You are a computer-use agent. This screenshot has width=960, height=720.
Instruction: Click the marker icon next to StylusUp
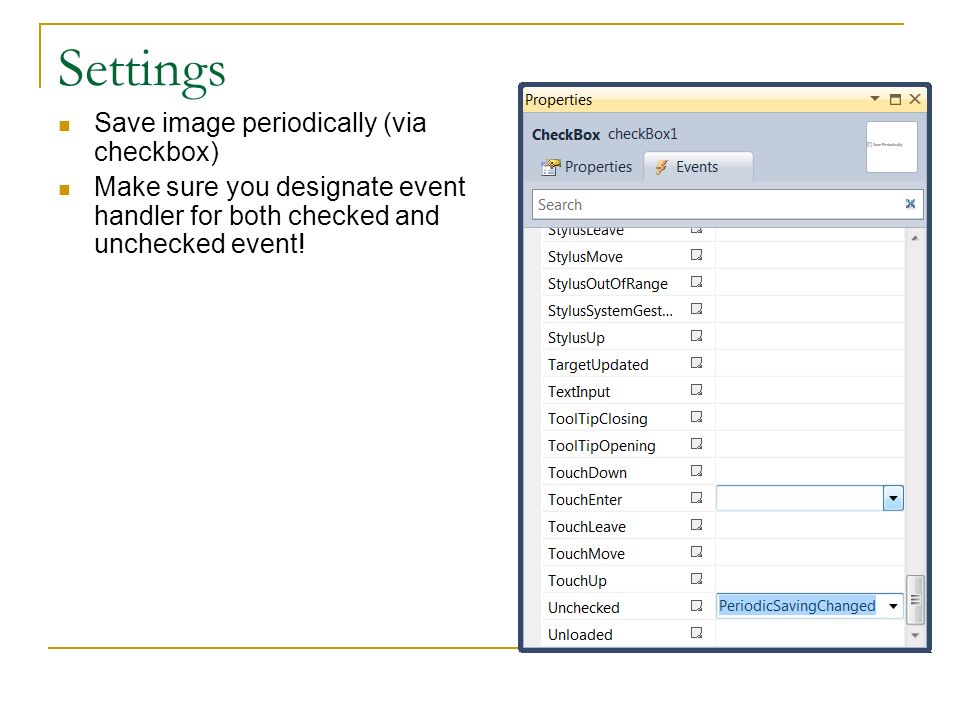tap(697, 336)
